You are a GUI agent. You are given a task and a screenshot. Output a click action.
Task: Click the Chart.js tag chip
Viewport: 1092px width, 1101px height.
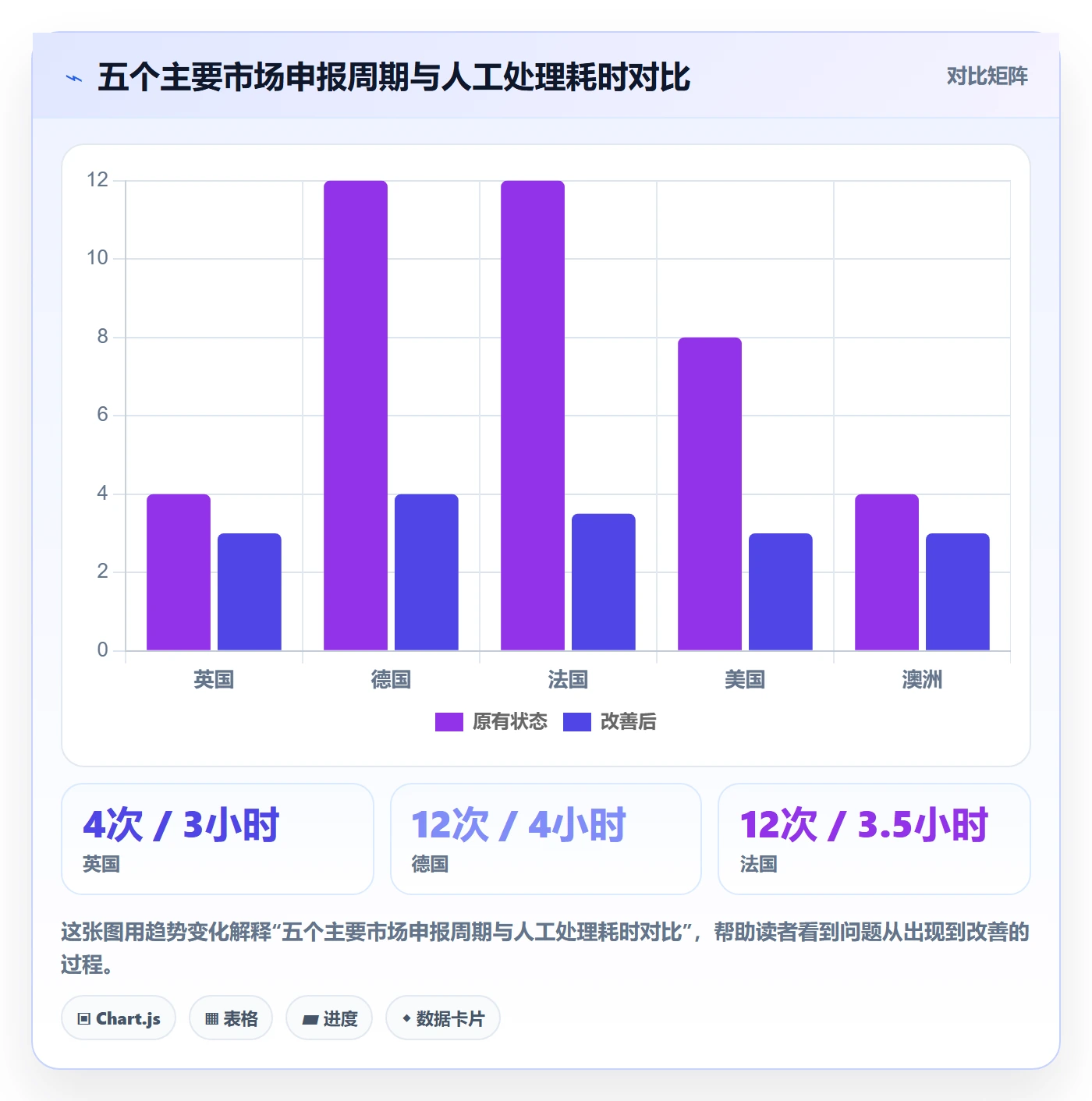pyautogui.click(x=119, y=1018)
